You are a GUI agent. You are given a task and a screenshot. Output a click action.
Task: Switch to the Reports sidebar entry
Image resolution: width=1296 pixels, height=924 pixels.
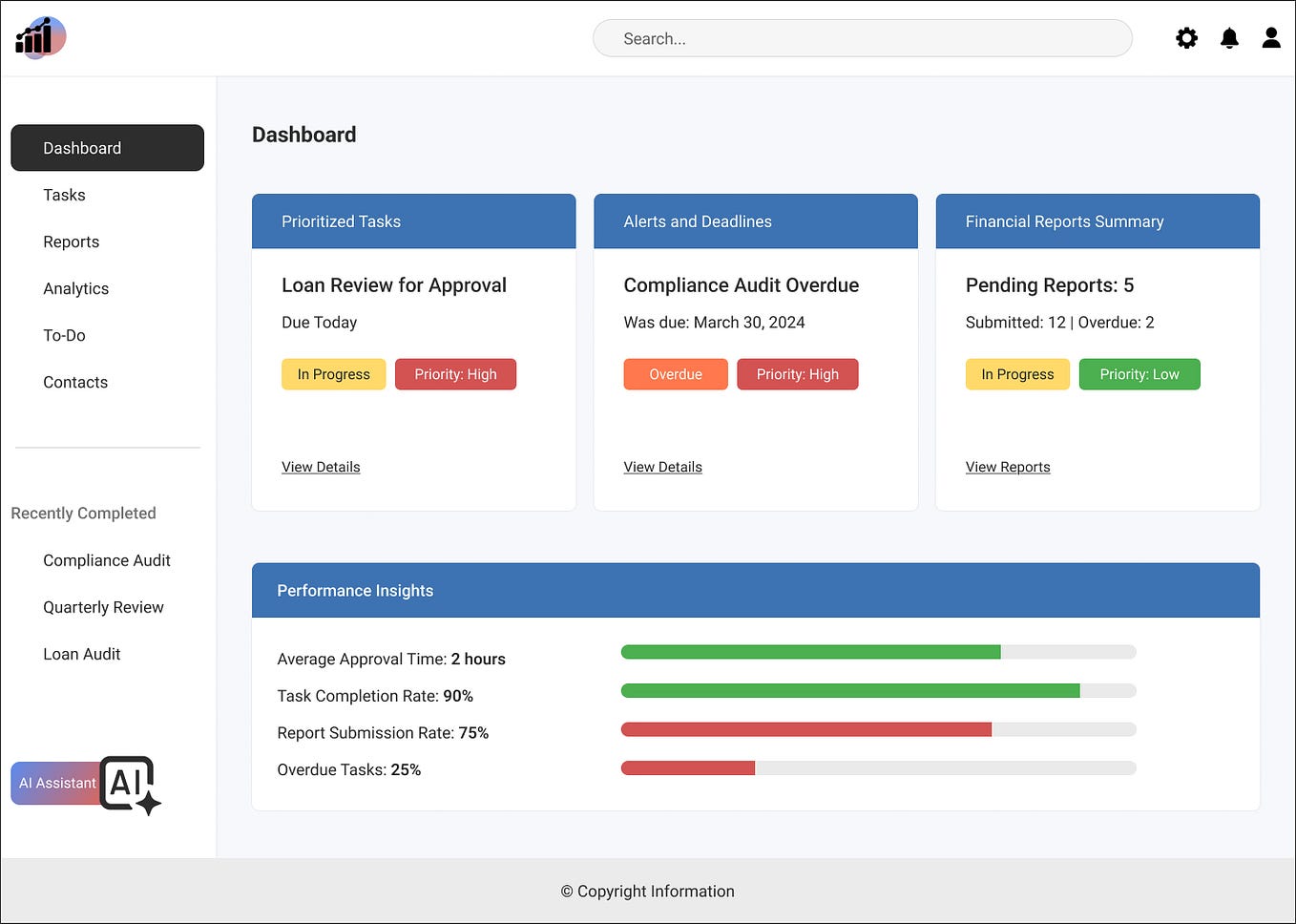[71, 241]
